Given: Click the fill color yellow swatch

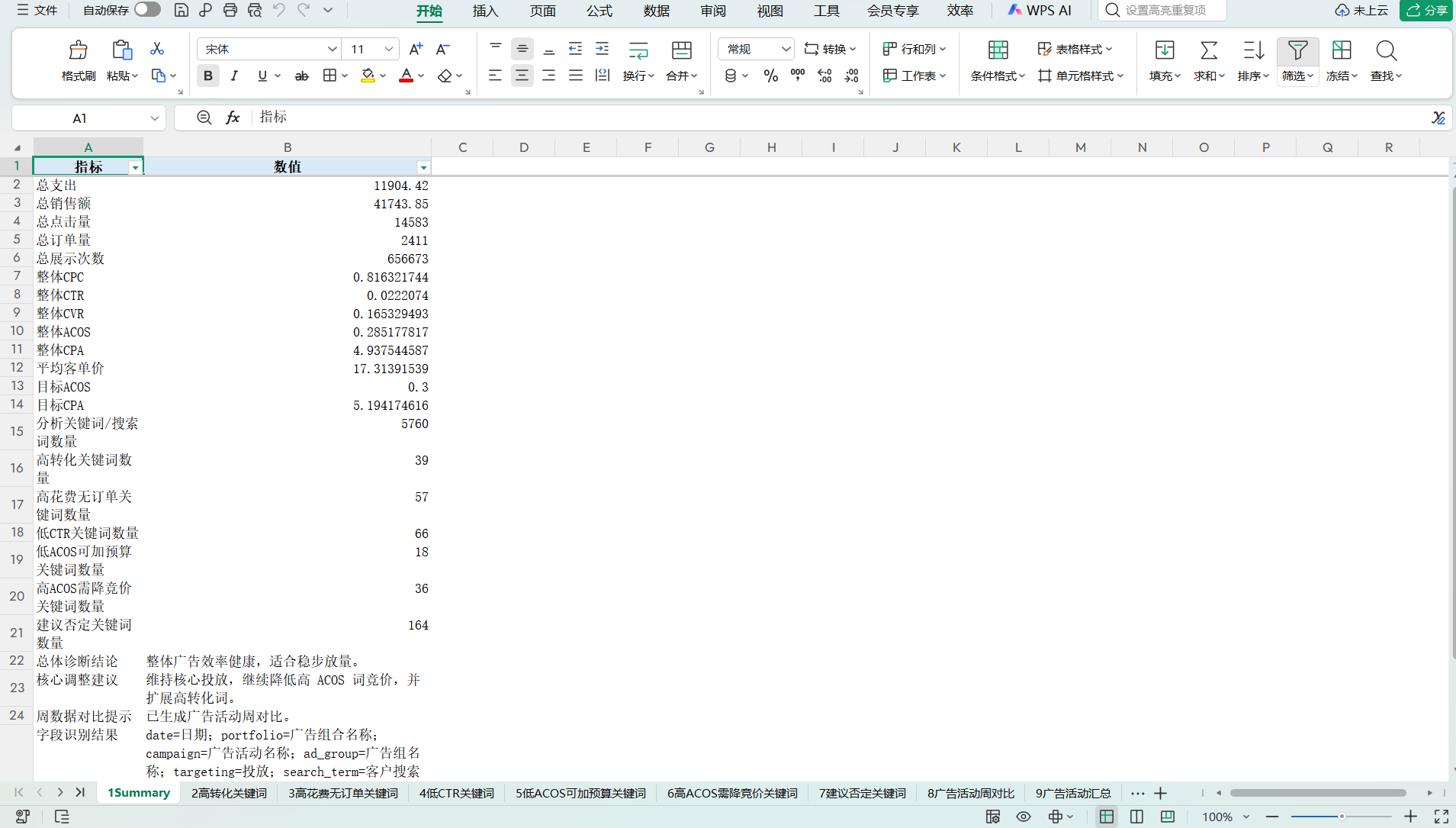Looking at the screenshot, I should point(368,76).
